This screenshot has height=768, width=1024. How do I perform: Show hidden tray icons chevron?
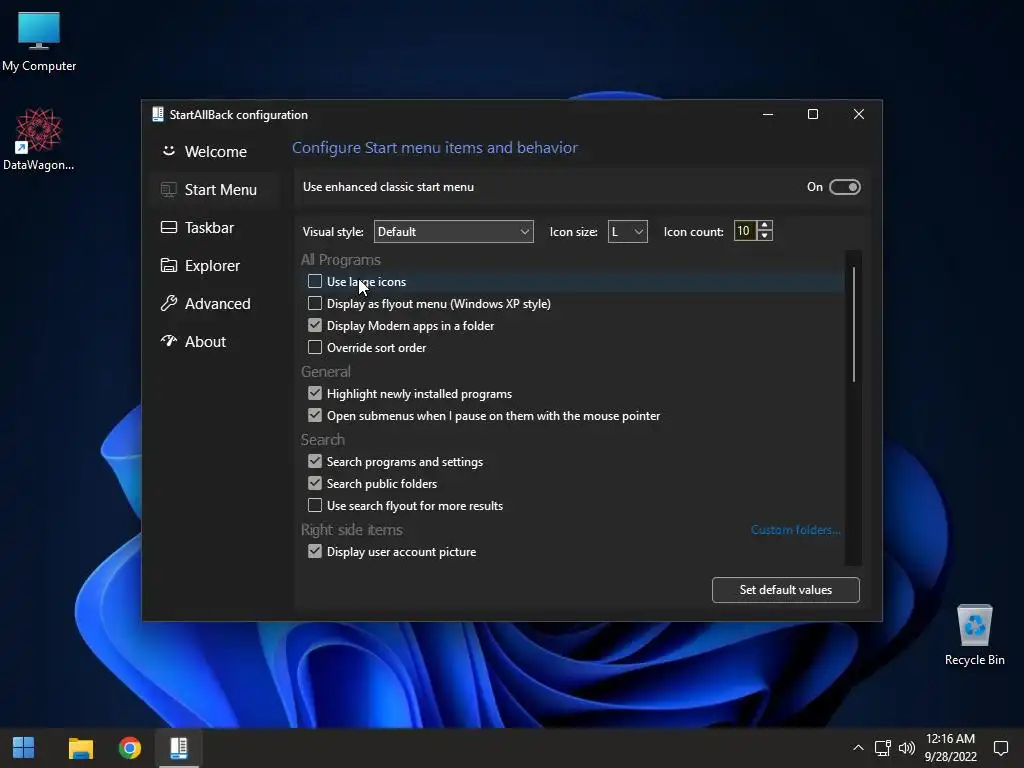point(858,748)
